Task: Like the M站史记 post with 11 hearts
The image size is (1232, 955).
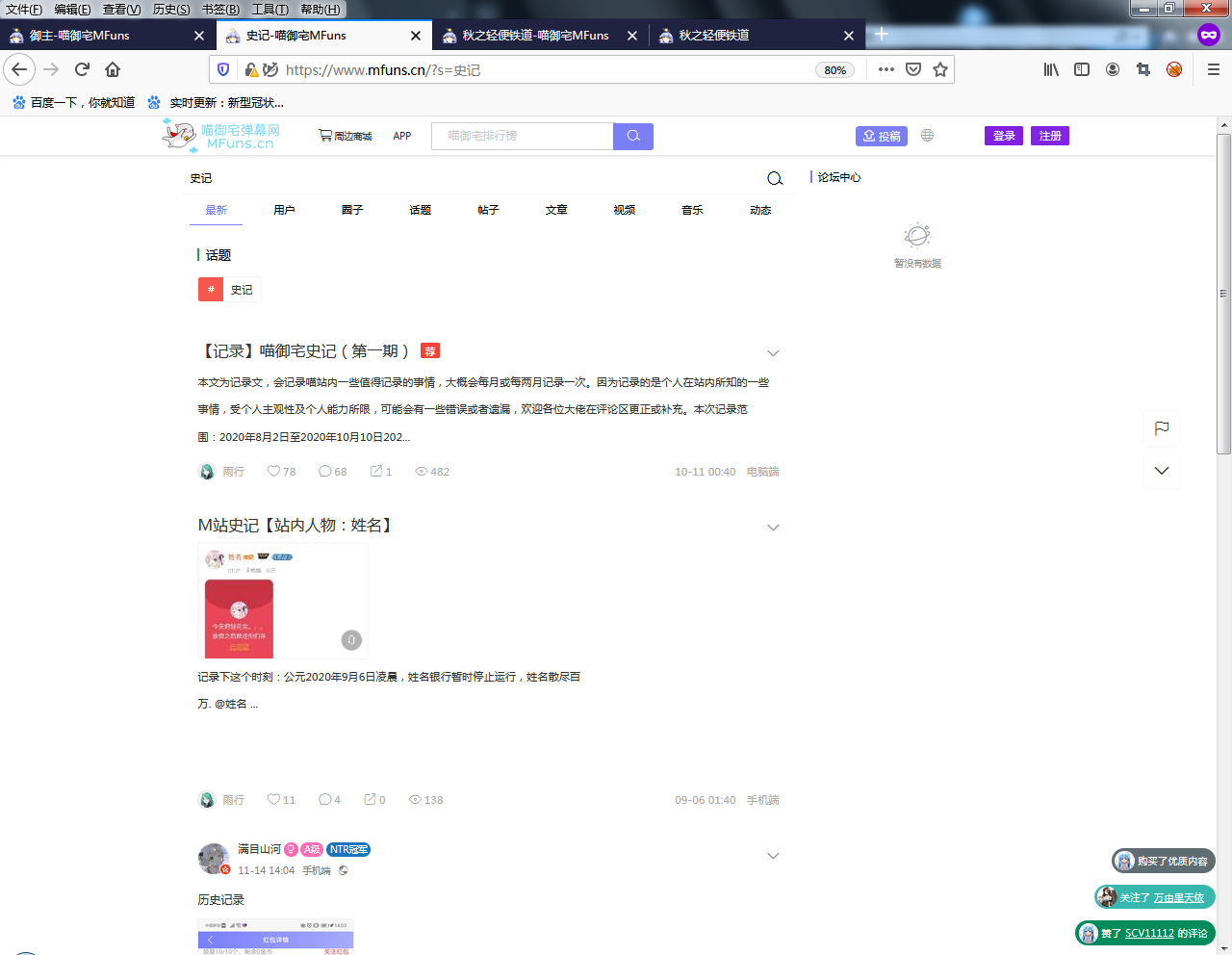Action: [x=274, y=800]
